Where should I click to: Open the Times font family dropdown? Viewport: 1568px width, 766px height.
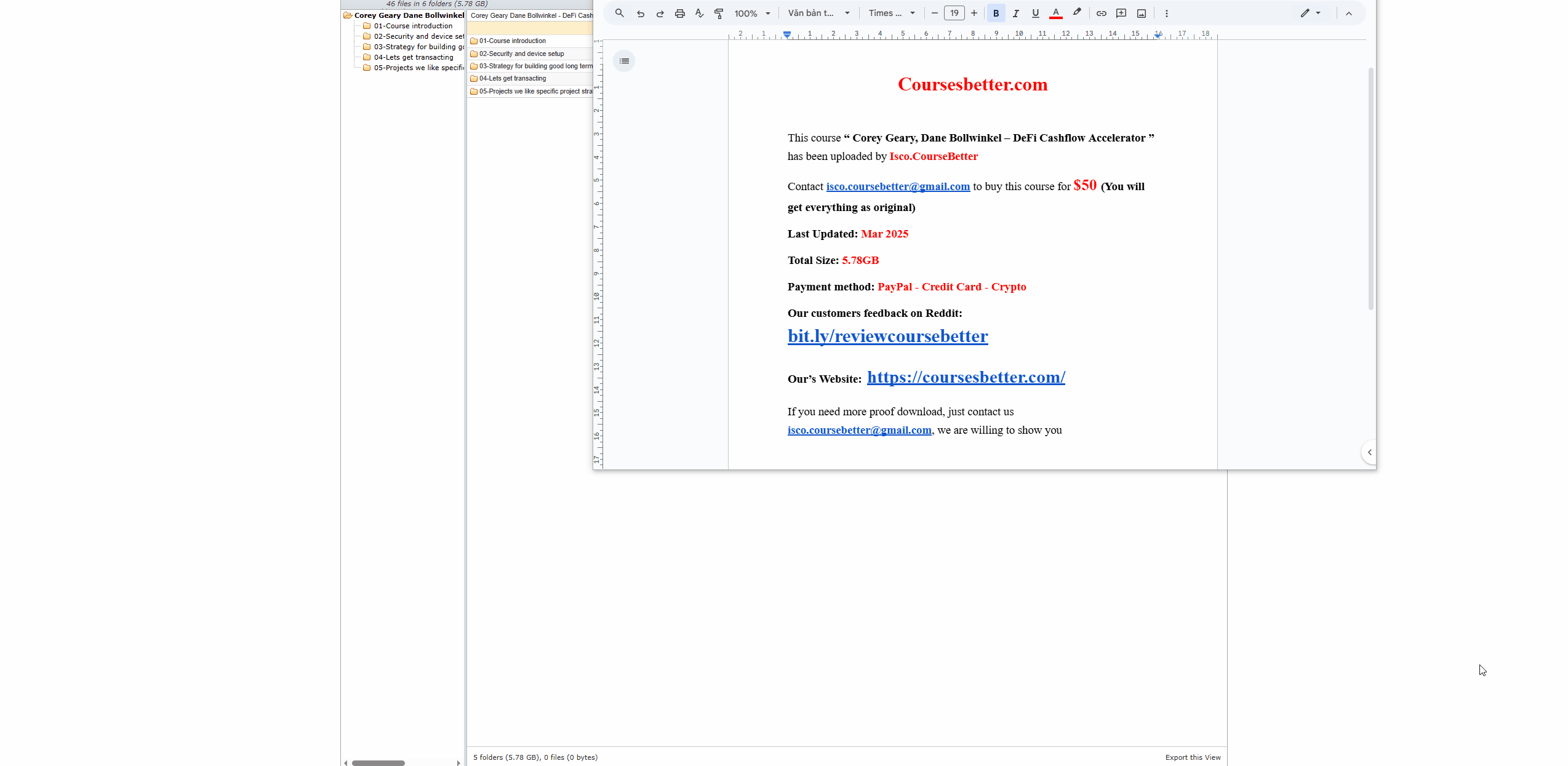(892, 13)
